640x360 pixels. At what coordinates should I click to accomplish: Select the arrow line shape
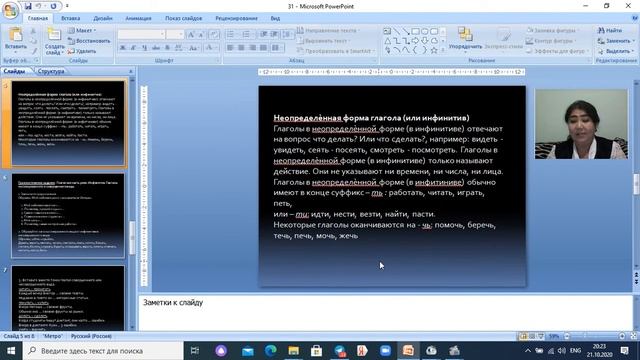(406, 31)
